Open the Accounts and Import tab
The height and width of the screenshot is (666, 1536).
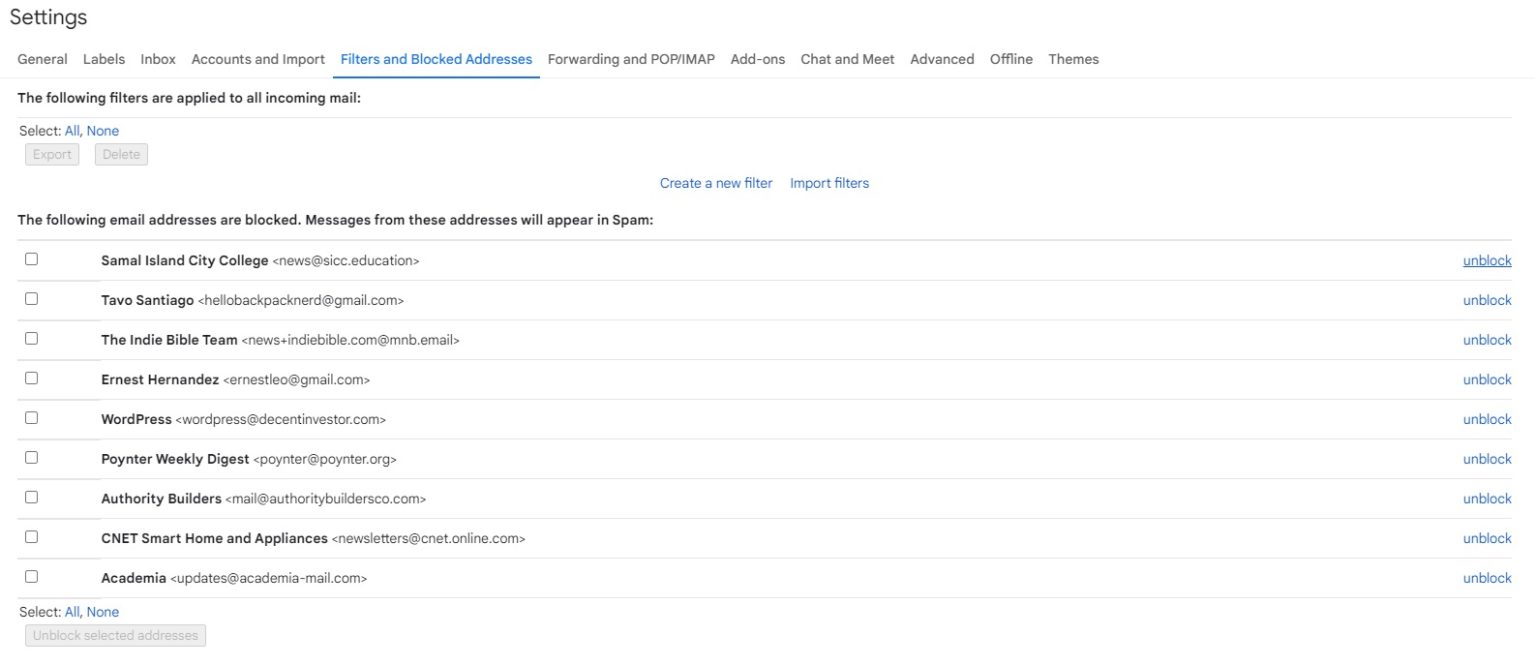[x=258, y=59]
